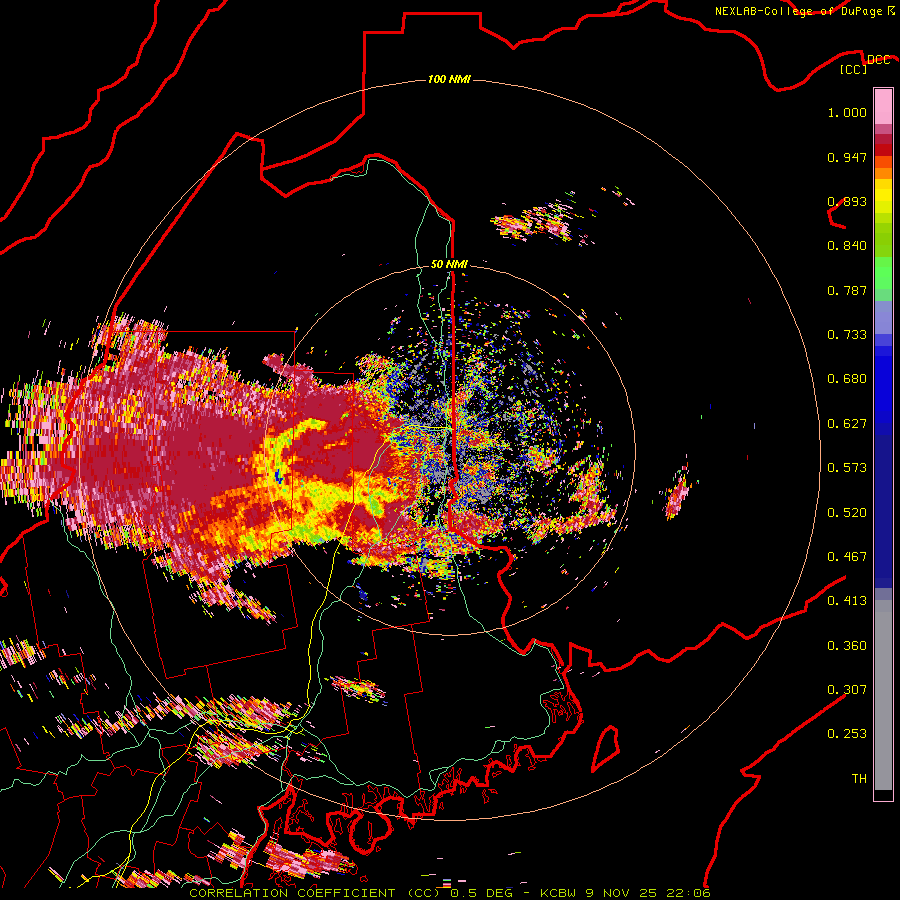900x900 pixels.
Task: Click the island outline off the southern coast
Action: pos(606,748)
